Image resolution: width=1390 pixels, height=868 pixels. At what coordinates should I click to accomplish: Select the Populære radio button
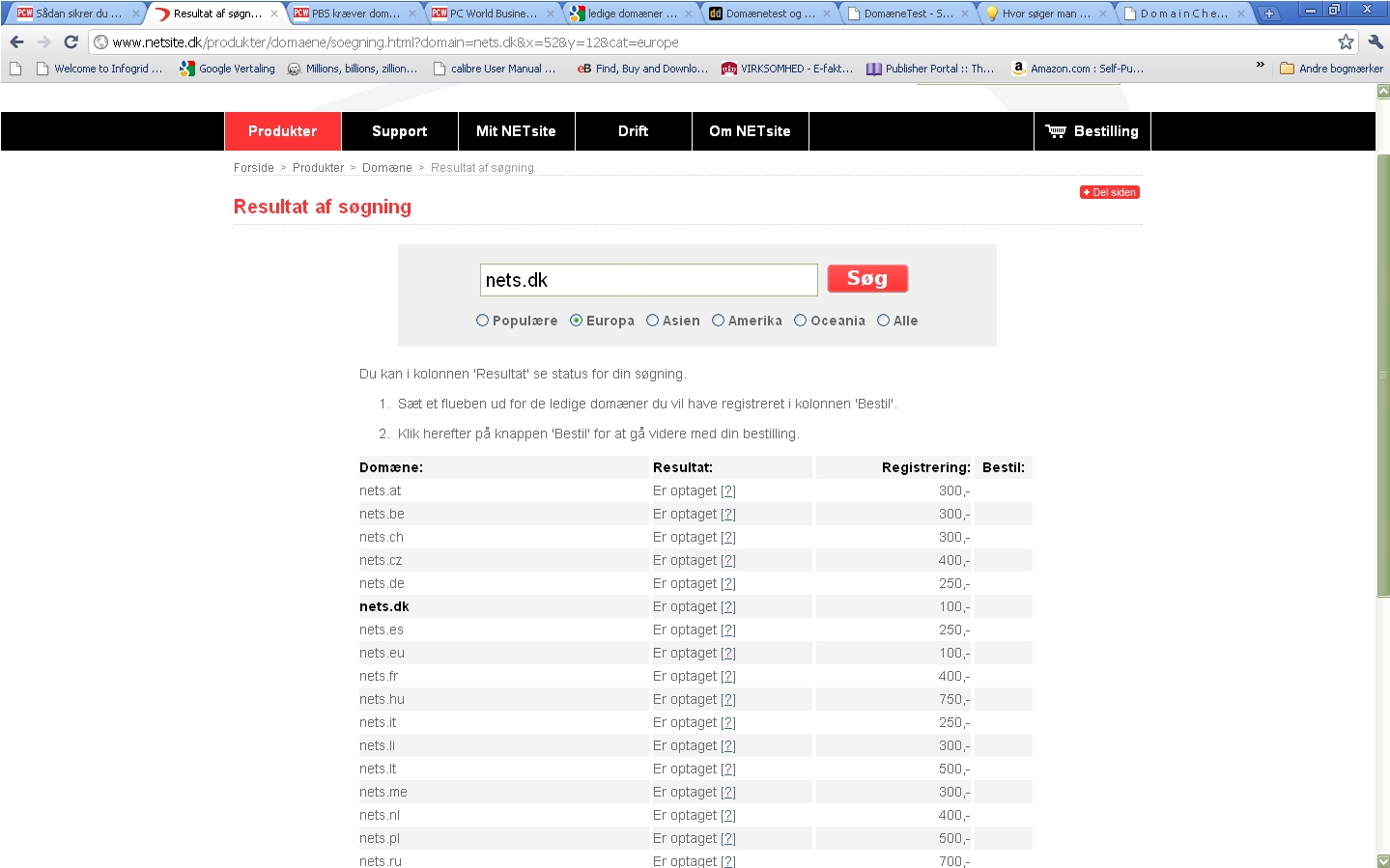pyautogui.click(x=482, y=321)
